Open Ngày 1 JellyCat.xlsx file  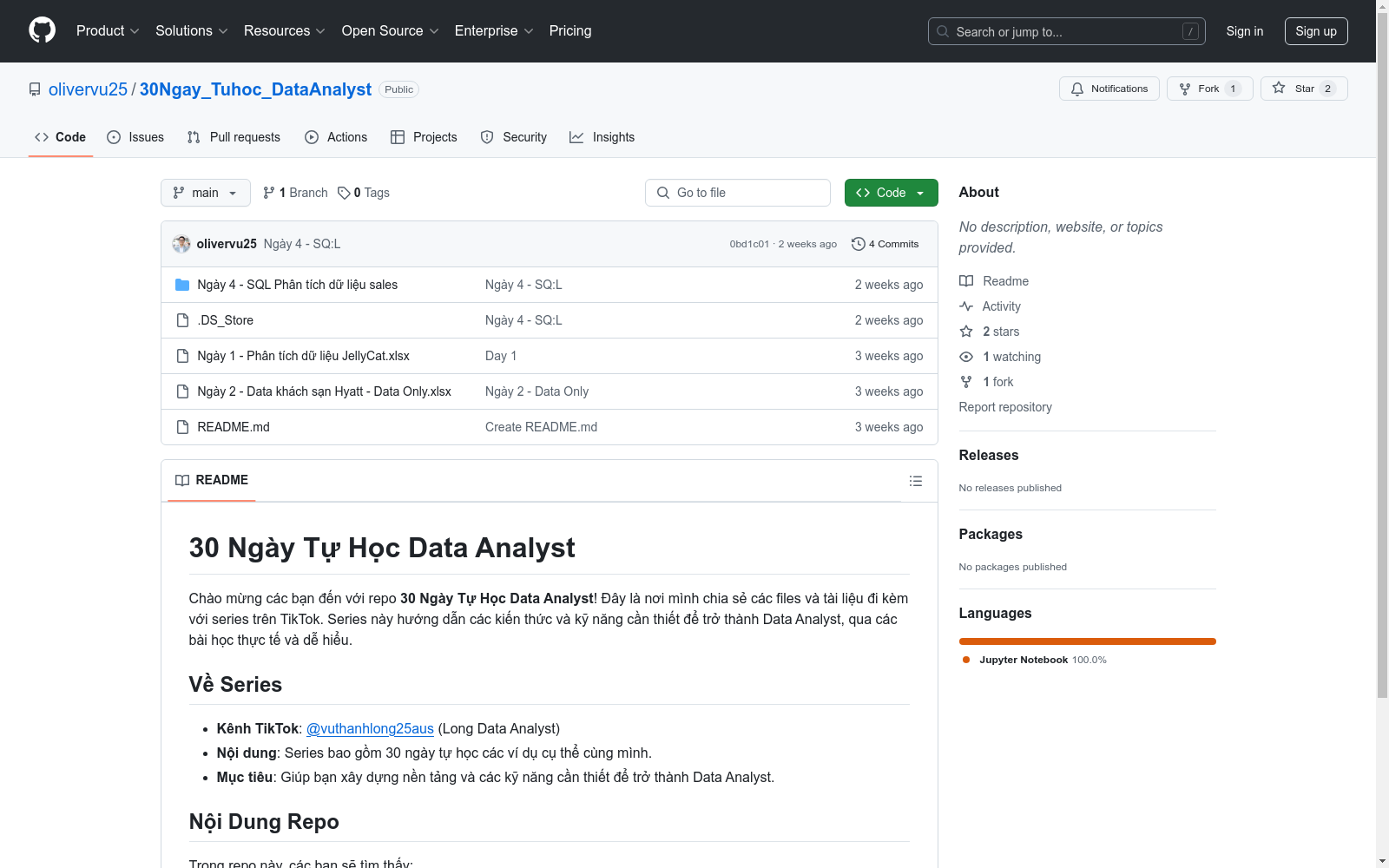coord(304,356)
